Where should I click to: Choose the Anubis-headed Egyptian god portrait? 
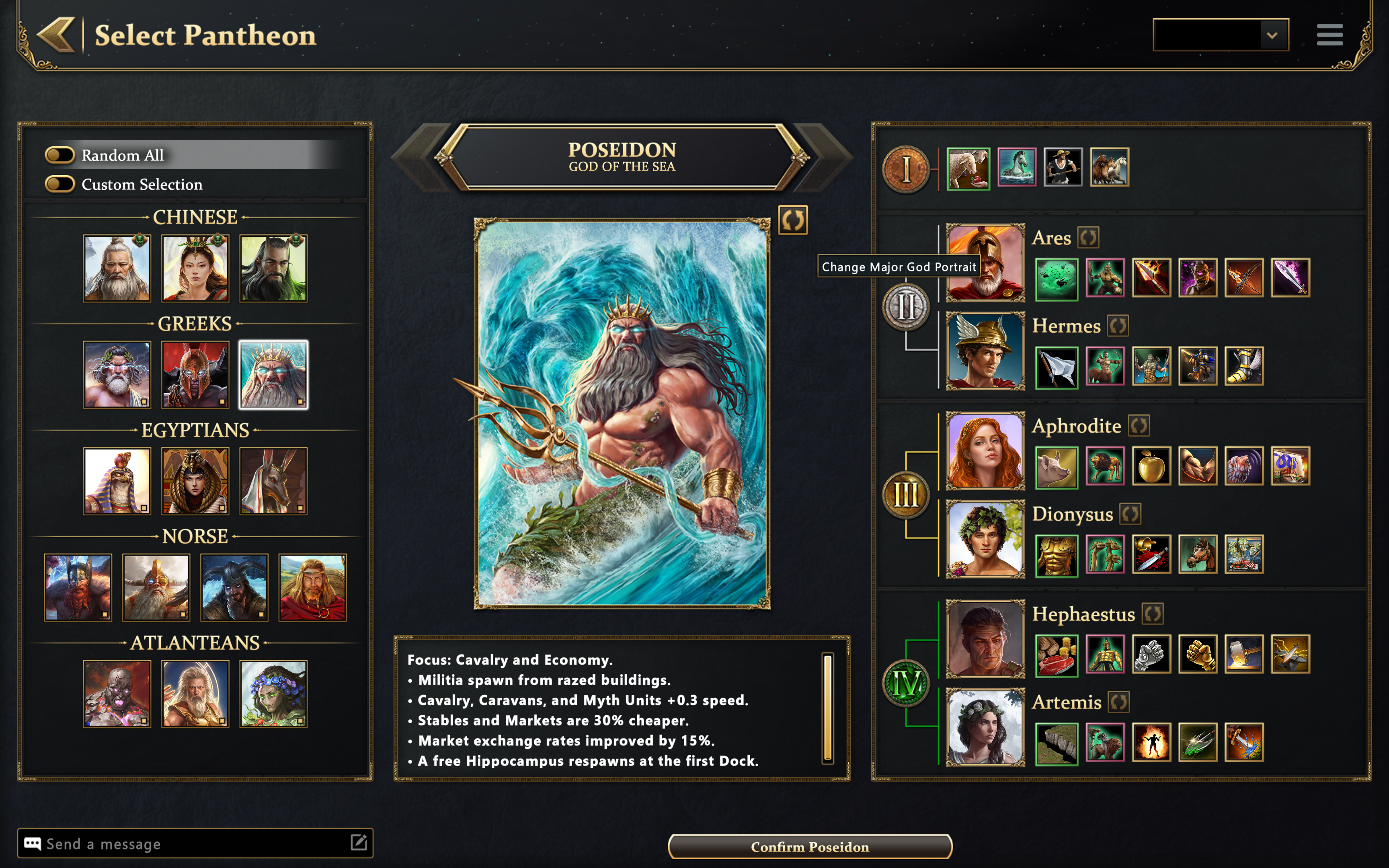point(273,481)
